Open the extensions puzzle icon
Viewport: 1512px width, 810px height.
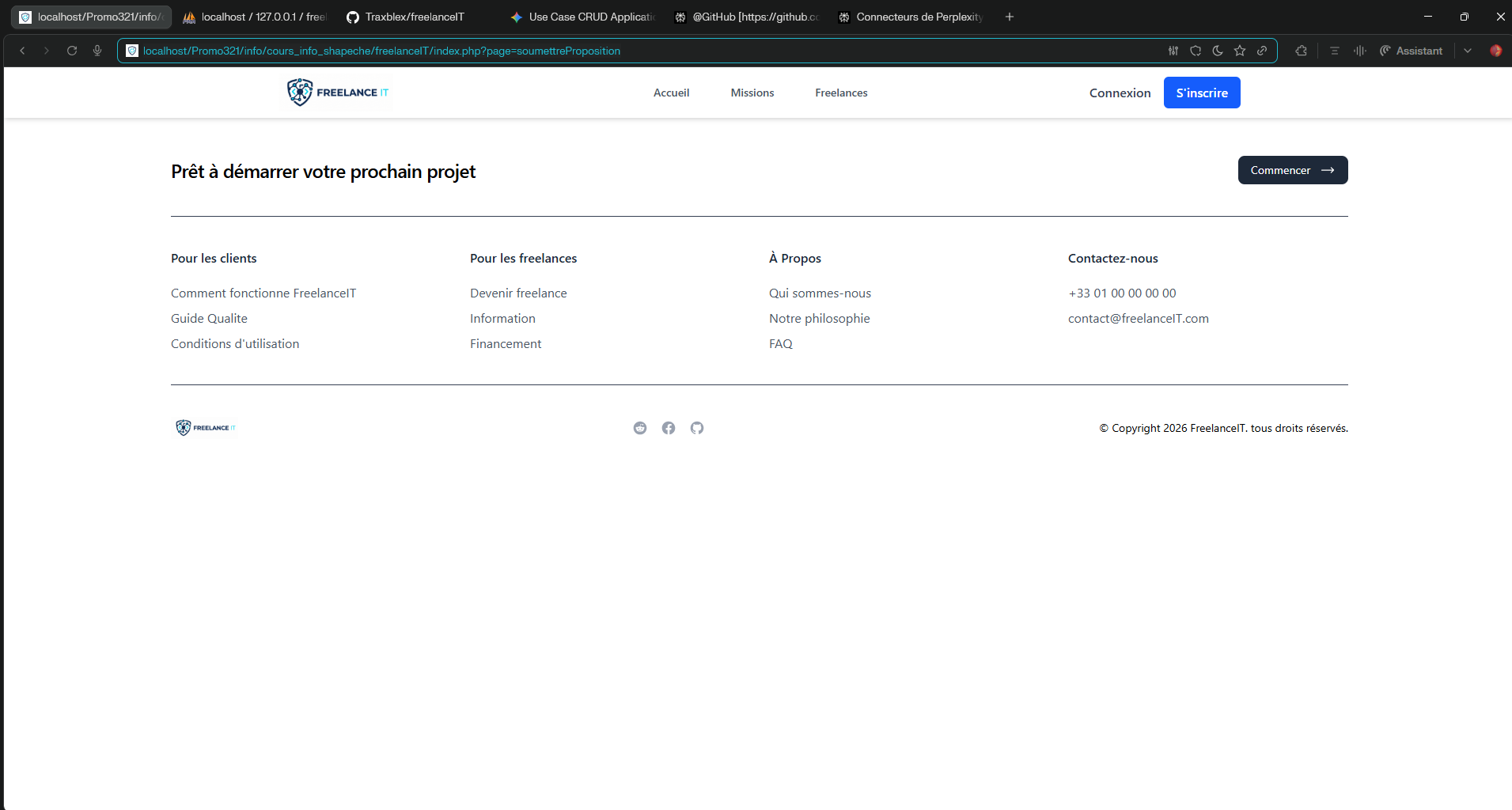coord(1302,51)
